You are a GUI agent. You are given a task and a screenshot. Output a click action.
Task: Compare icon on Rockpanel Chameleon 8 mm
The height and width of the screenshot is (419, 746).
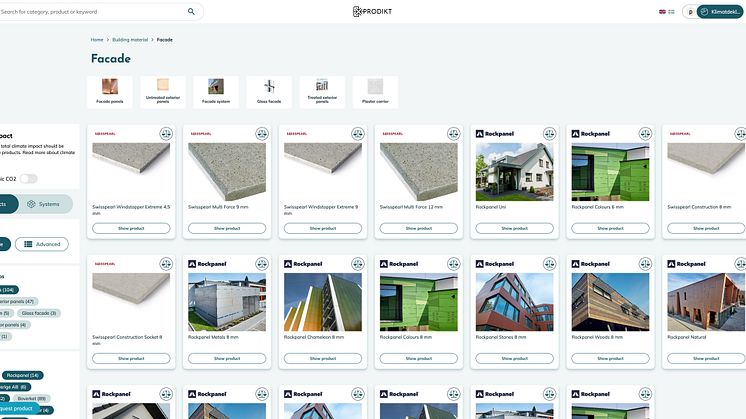(x=358, y=263)
